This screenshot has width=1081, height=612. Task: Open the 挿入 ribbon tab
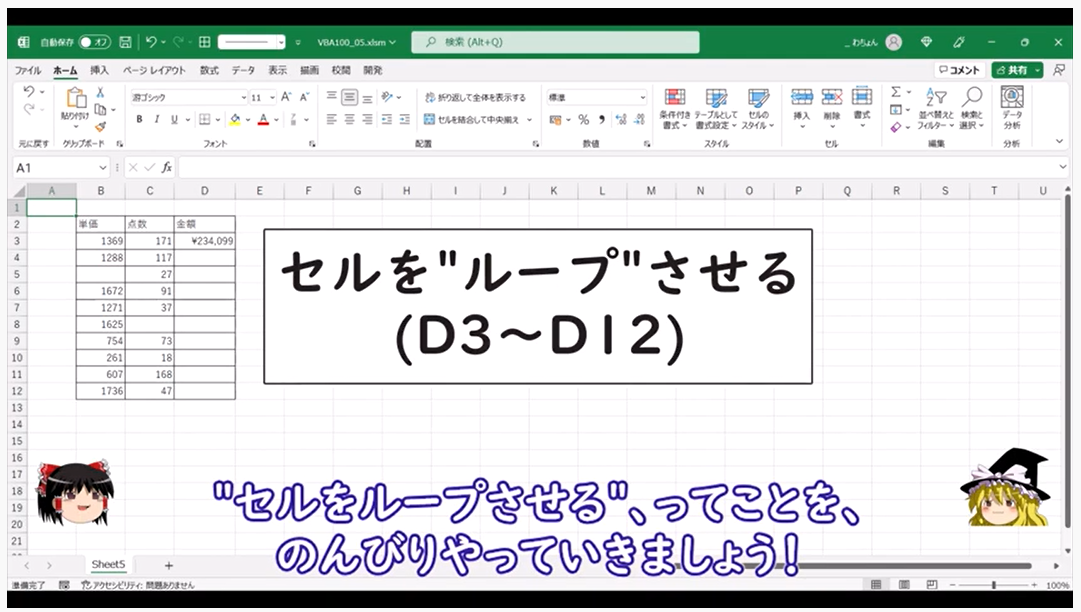coord(99,70)
